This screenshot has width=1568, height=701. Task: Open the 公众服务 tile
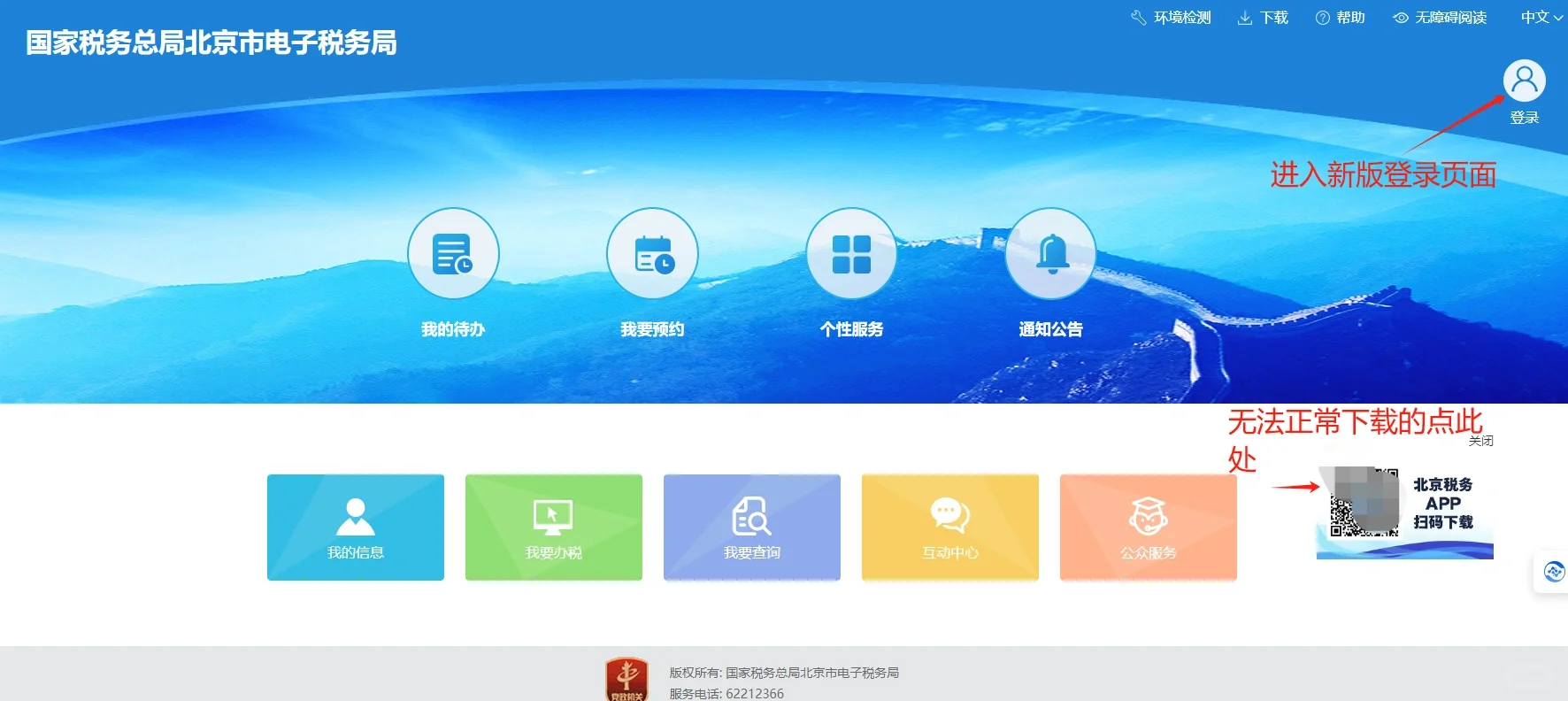click(x=1149, y=528)
